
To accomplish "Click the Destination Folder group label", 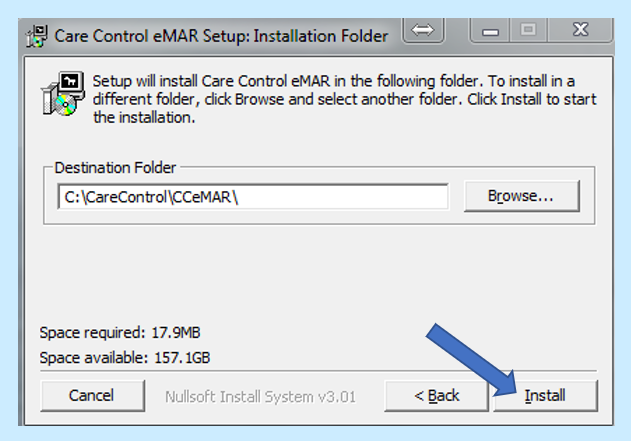I will (115, 167).
